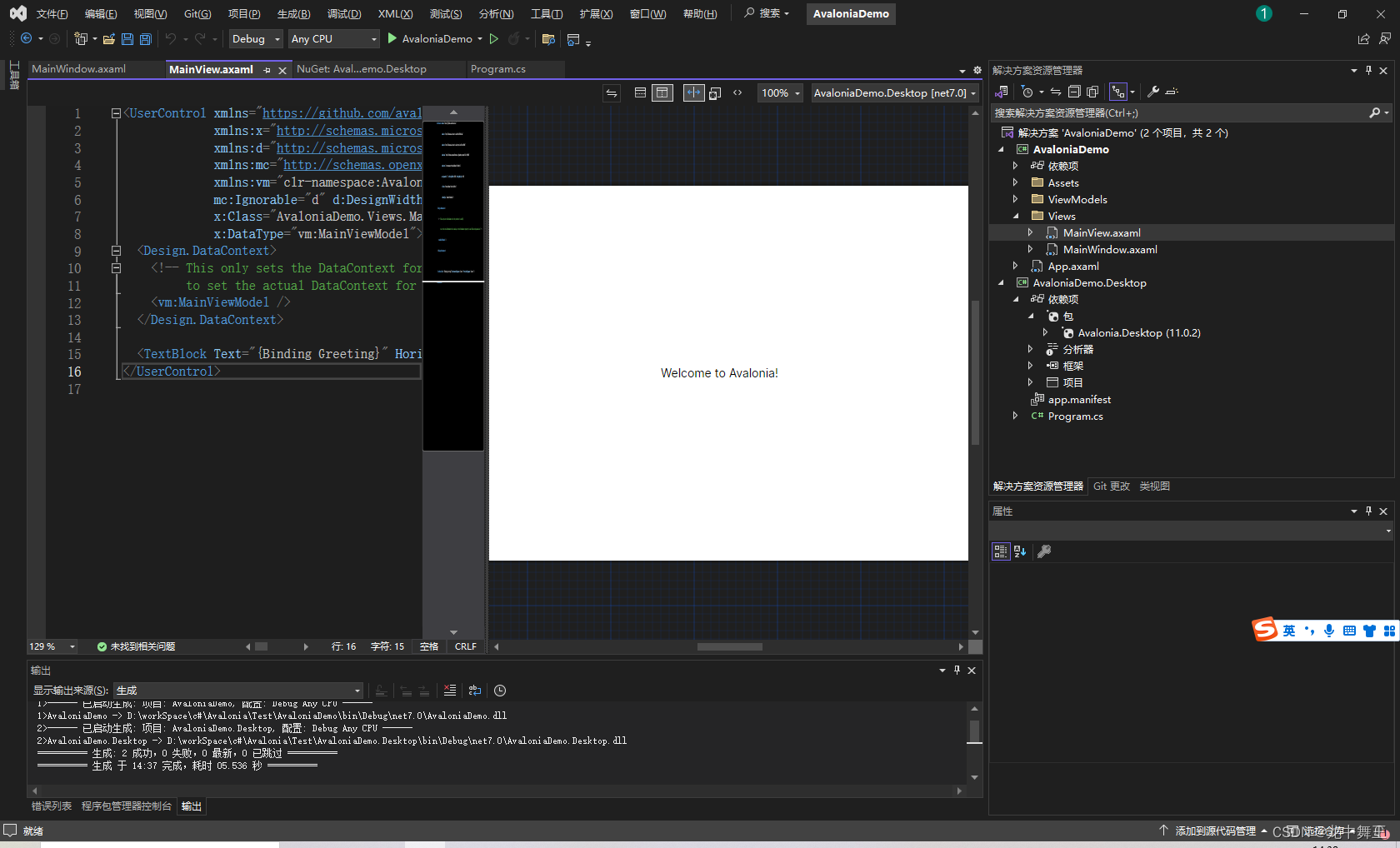The image size is (1400, 848).
Task: Collapse the AvaloniaDemo.Desktop project node
Action: 1001,282
